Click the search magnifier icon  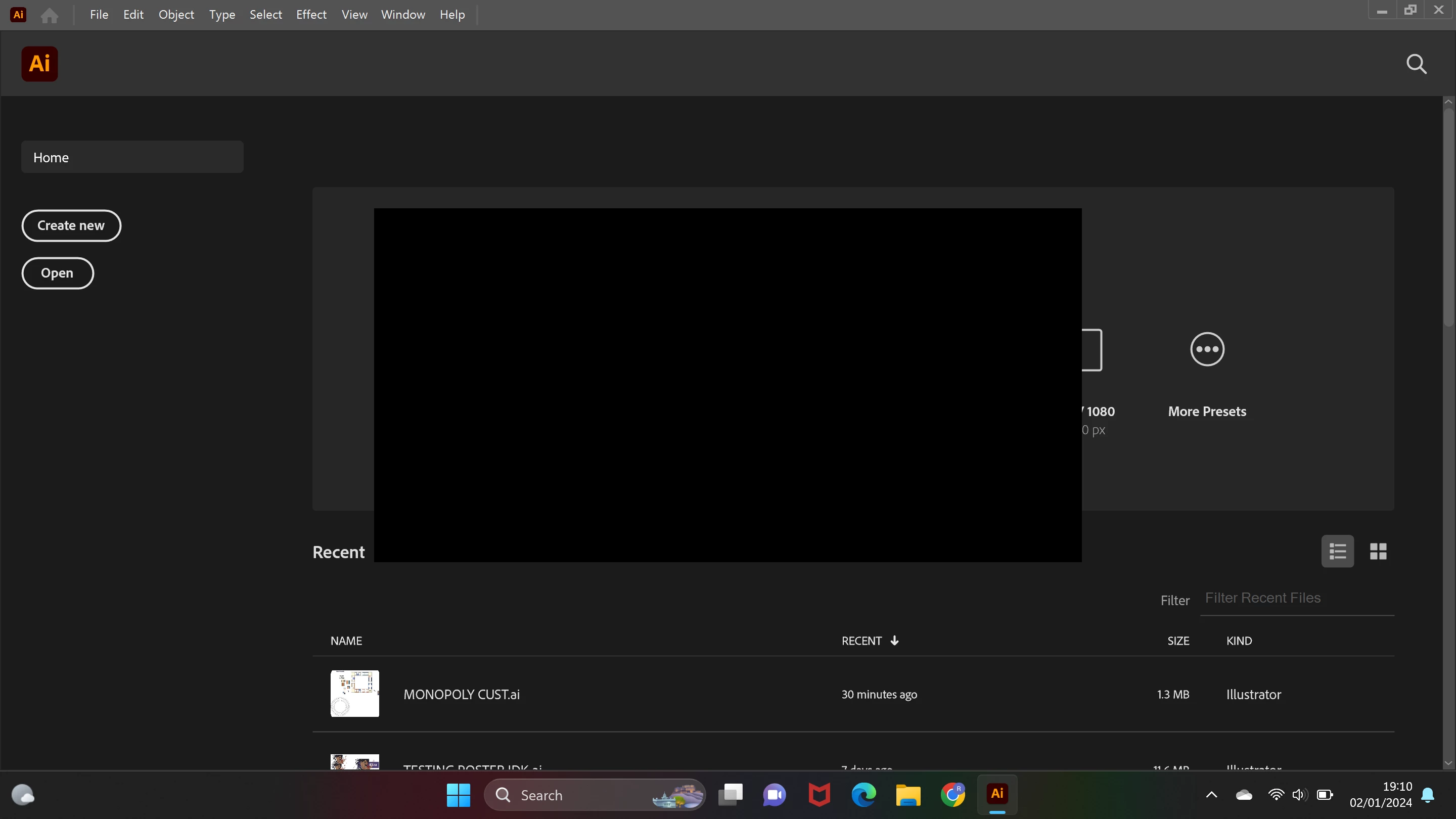click(x=1416, y=64)
